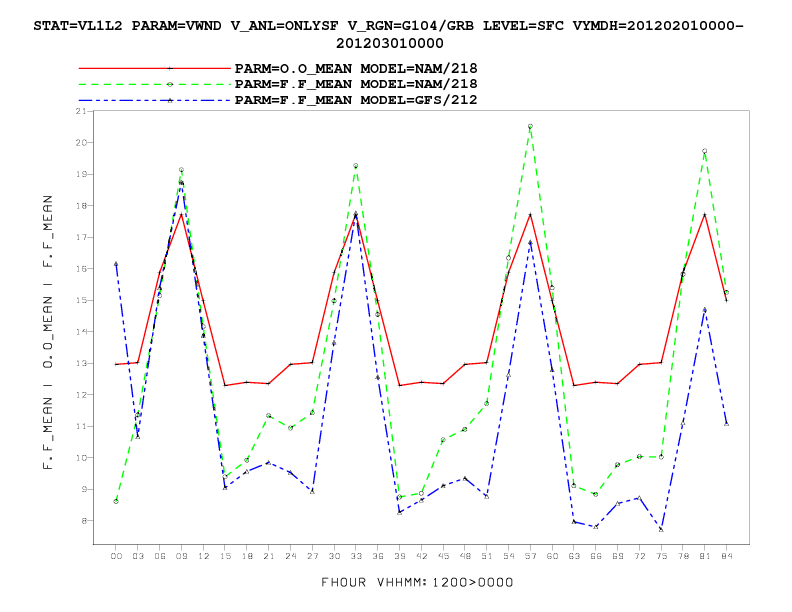Click x-axis tick label 24
Viewport: 792px width, 612px height.
[290, 556]
